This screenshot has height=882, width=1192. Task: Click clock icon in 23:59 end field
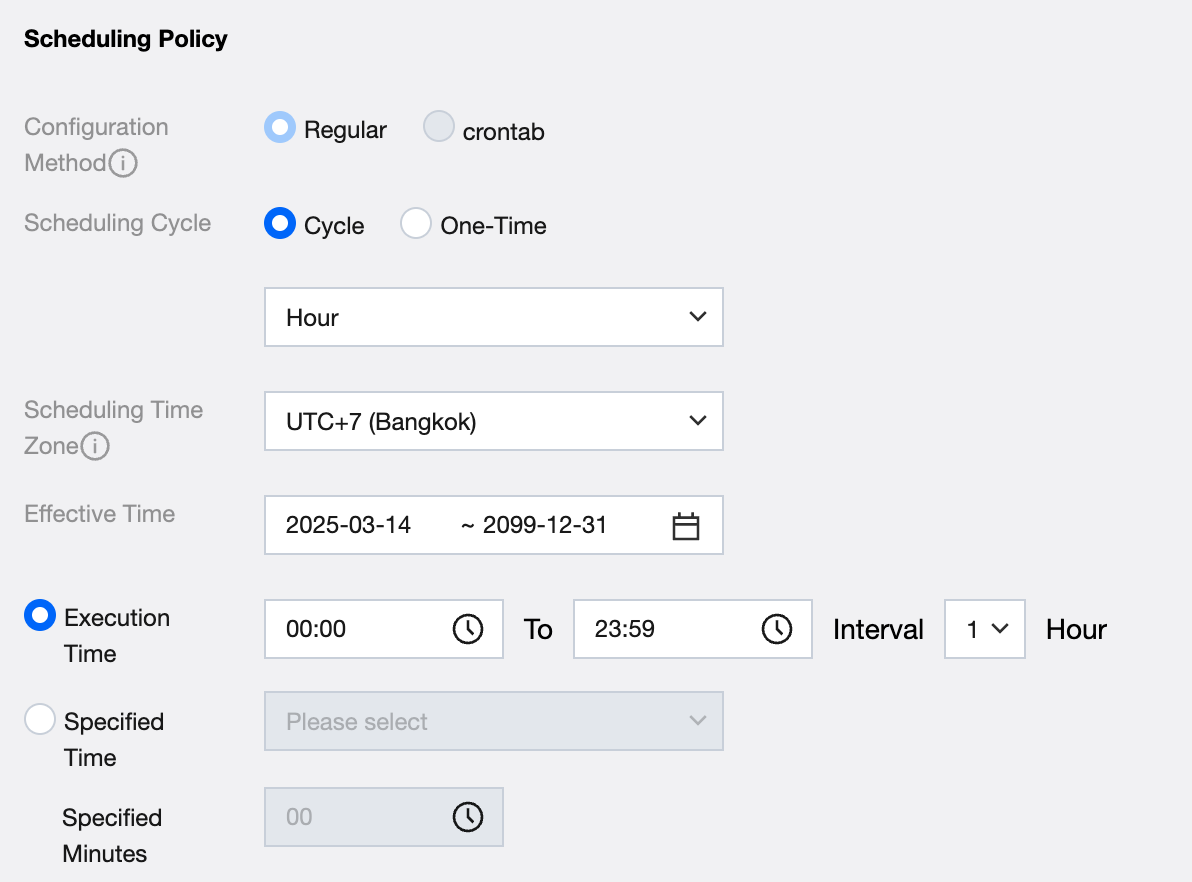pos(777,629)
